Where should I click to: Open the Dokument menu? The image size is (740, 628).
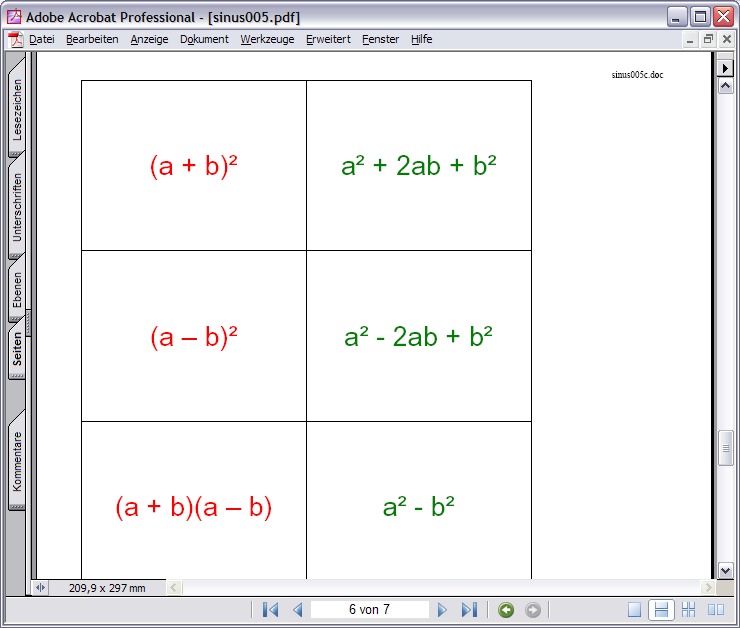[x=204, y=39]
